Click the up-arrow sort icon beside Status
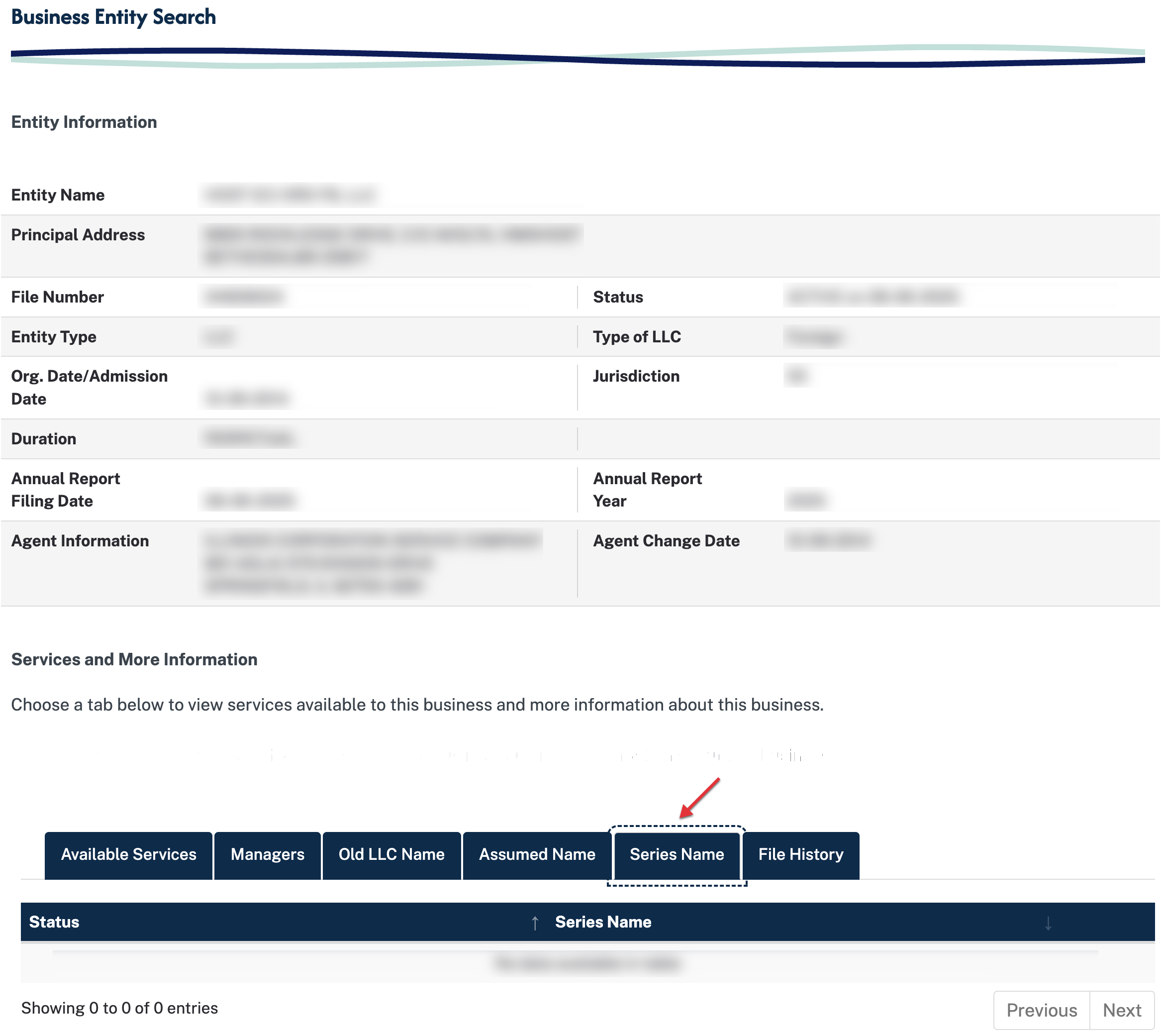Viewport: 1163px width, 1036px height. point(535,923)
